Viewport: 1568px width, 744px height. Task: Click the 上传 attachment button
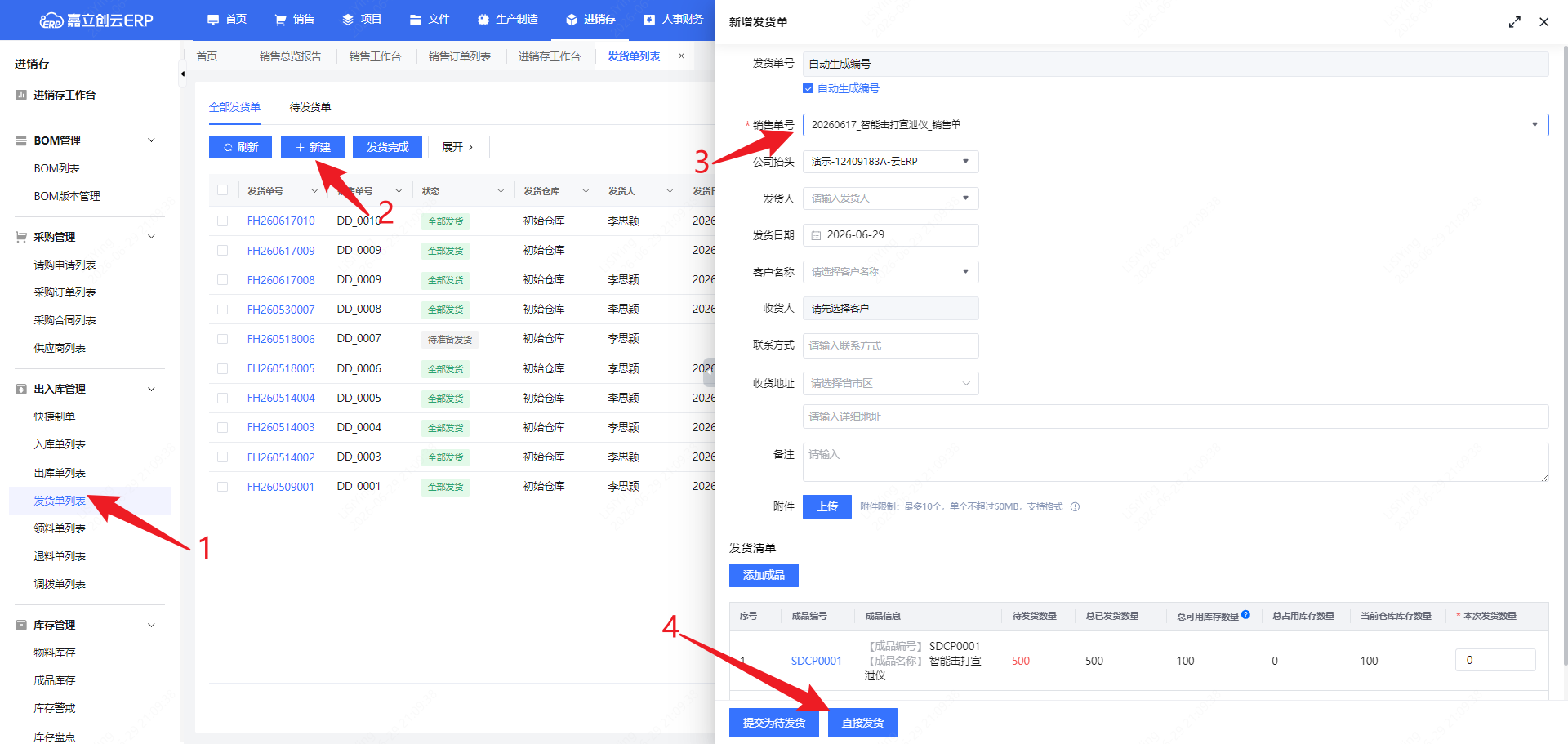point(827,506)
